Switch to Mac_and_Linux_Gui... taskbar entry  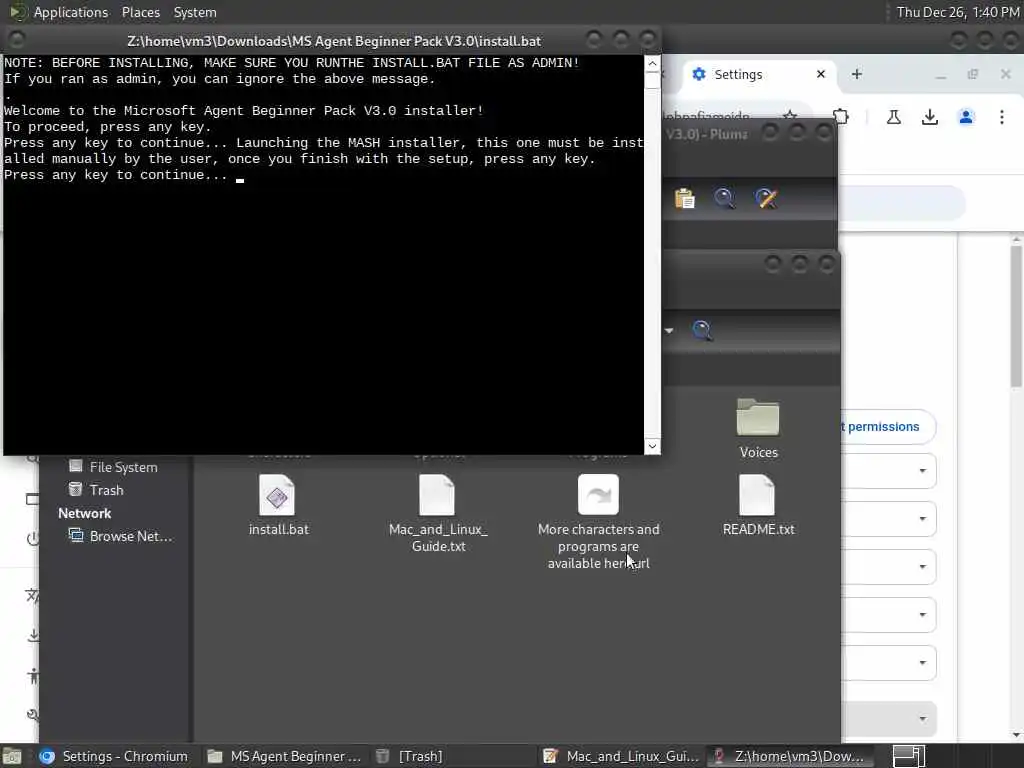[621, 756]
